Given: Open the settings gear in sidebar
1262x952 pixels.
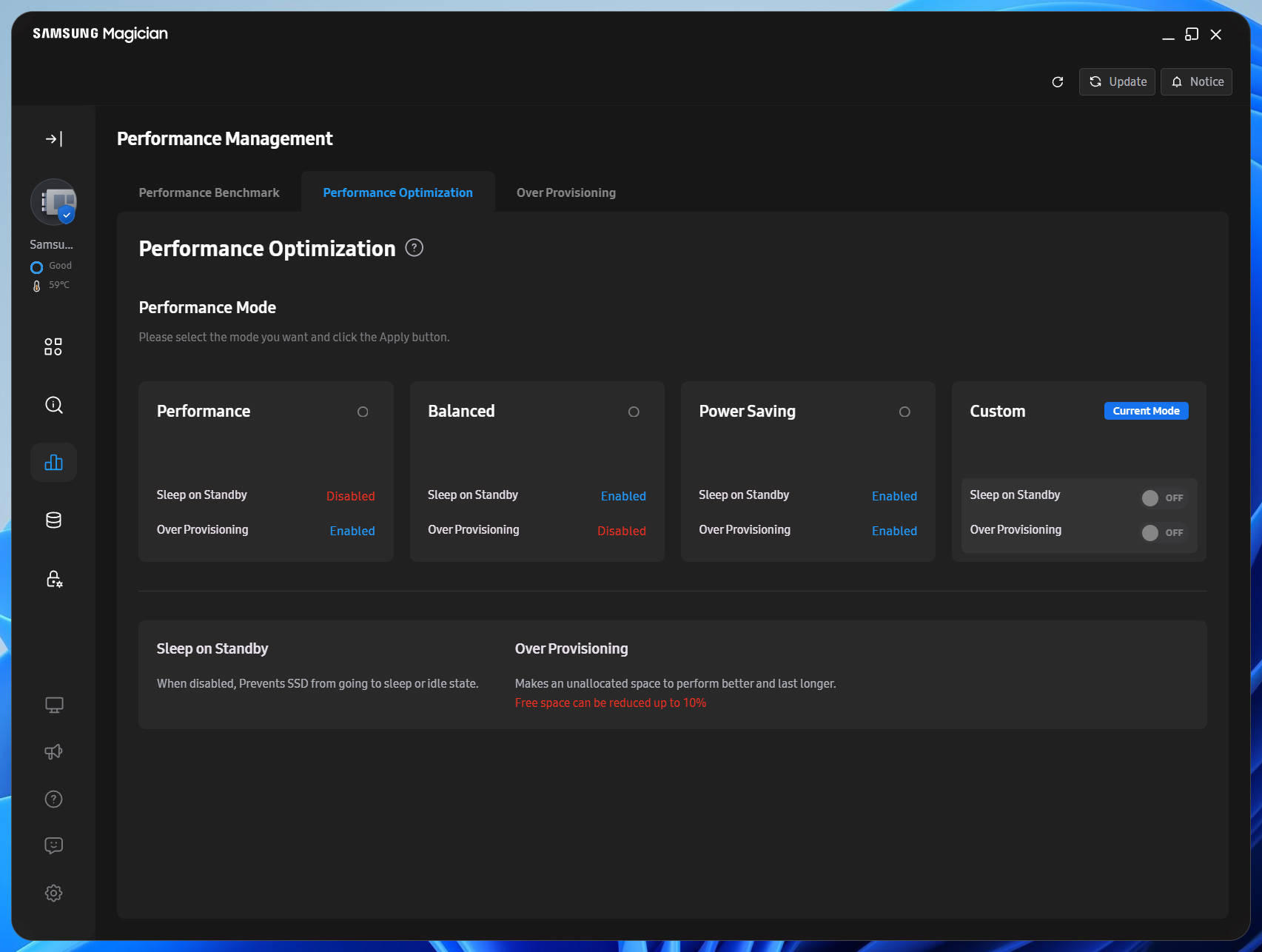Looking at the screenshot, I should pyautogui.click(x=54, y=893).
